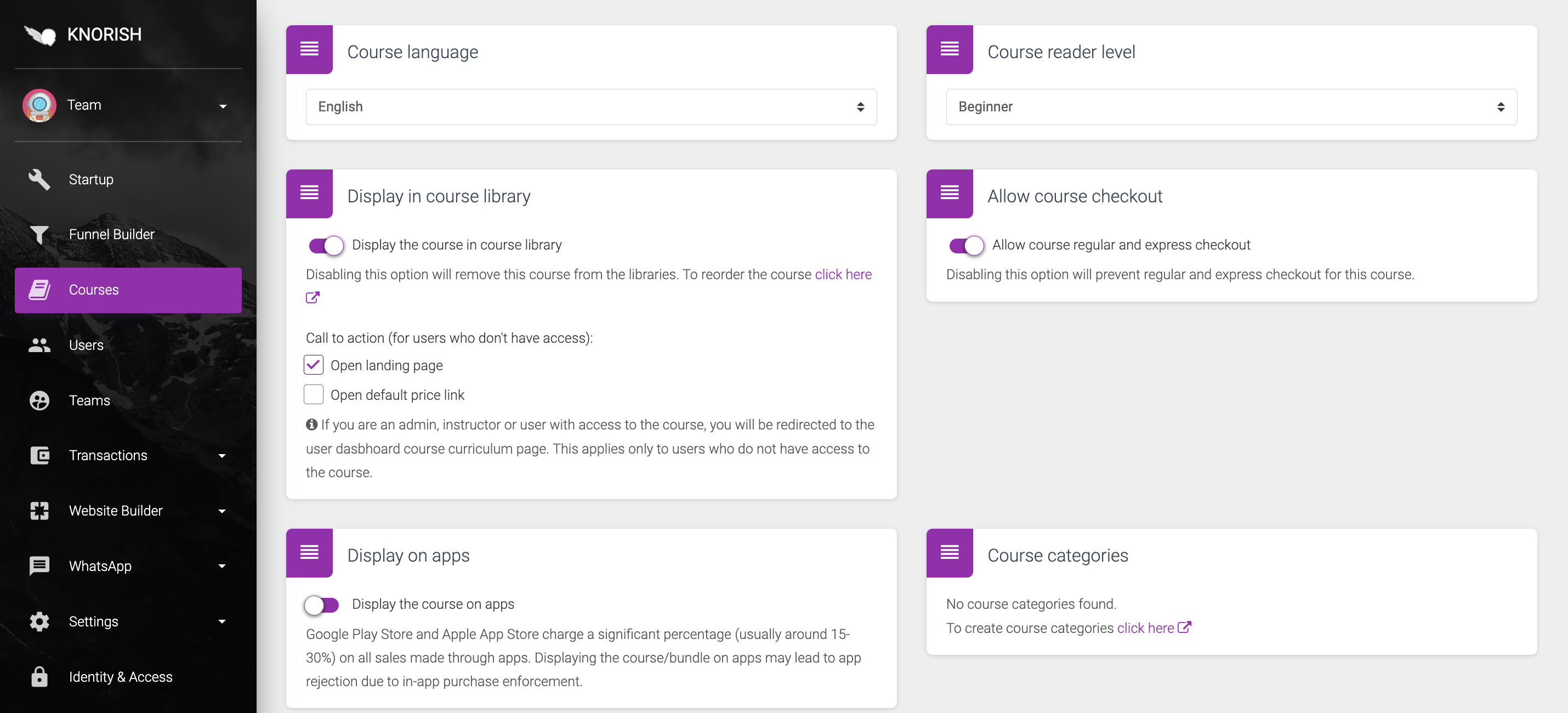The height and width of the screenshot is (713, 1568).
Task: Toggle Display the course in course library
Action: pos(326,245)
